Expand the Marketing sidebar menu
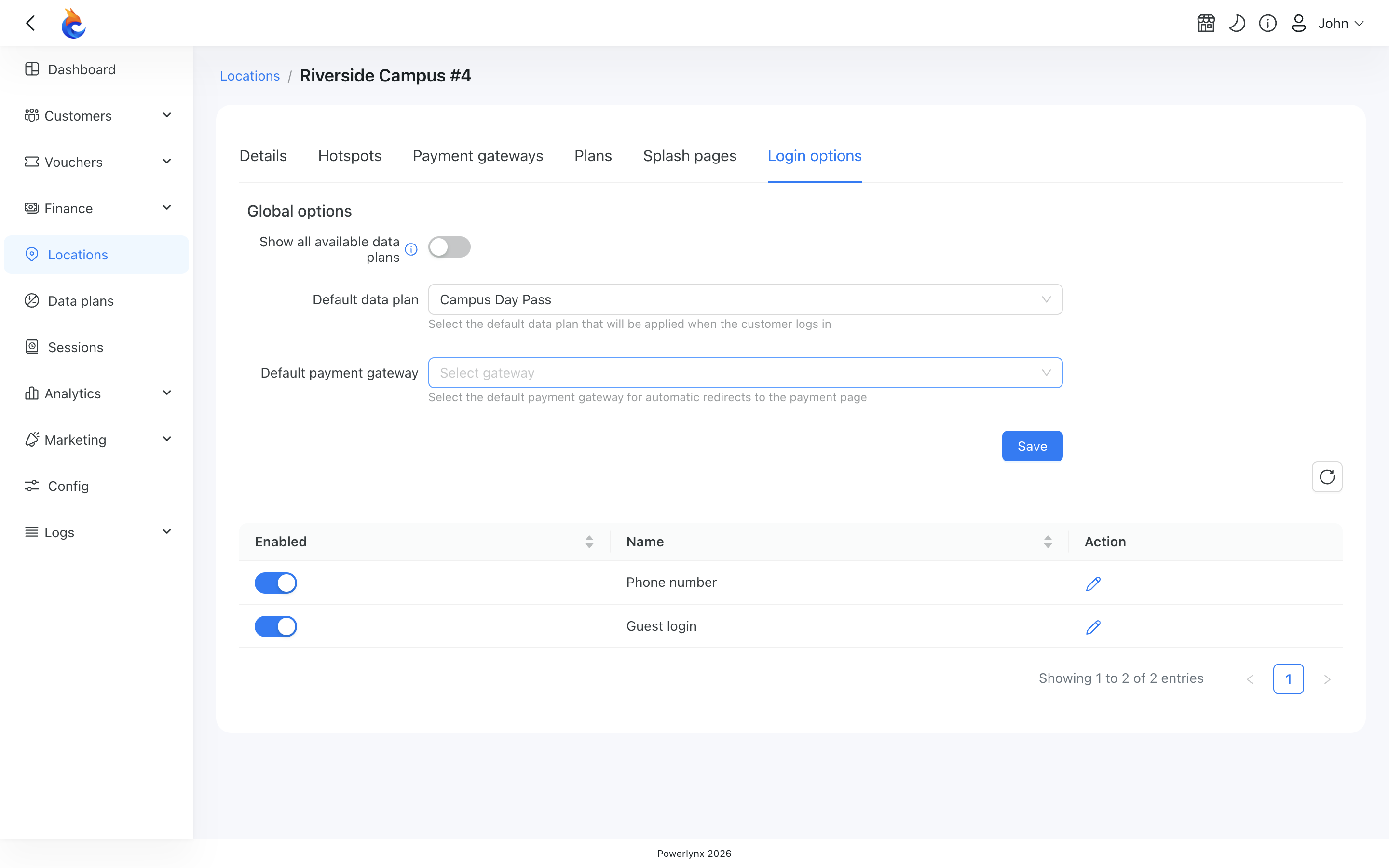Viewport: 1389px width, 868px height. coord(96,440)
